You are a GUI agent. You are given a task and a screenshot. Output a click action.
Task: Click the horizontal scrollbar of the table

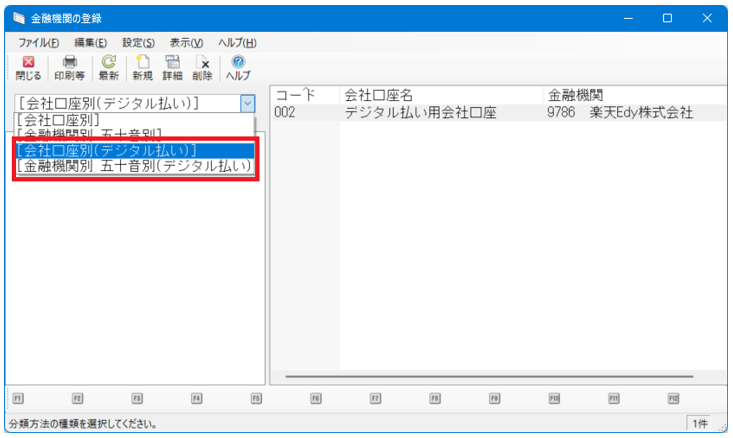point(489,376)
